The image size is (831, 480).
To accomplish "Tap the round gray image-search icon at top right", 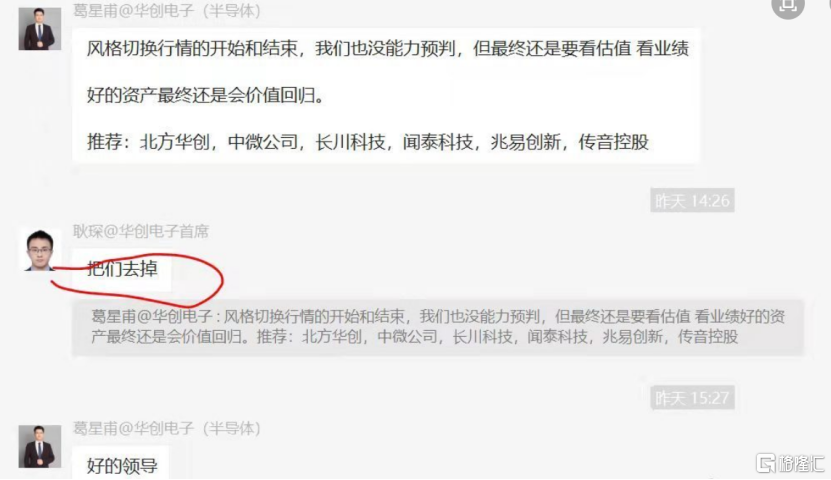I will pos(788,6).
